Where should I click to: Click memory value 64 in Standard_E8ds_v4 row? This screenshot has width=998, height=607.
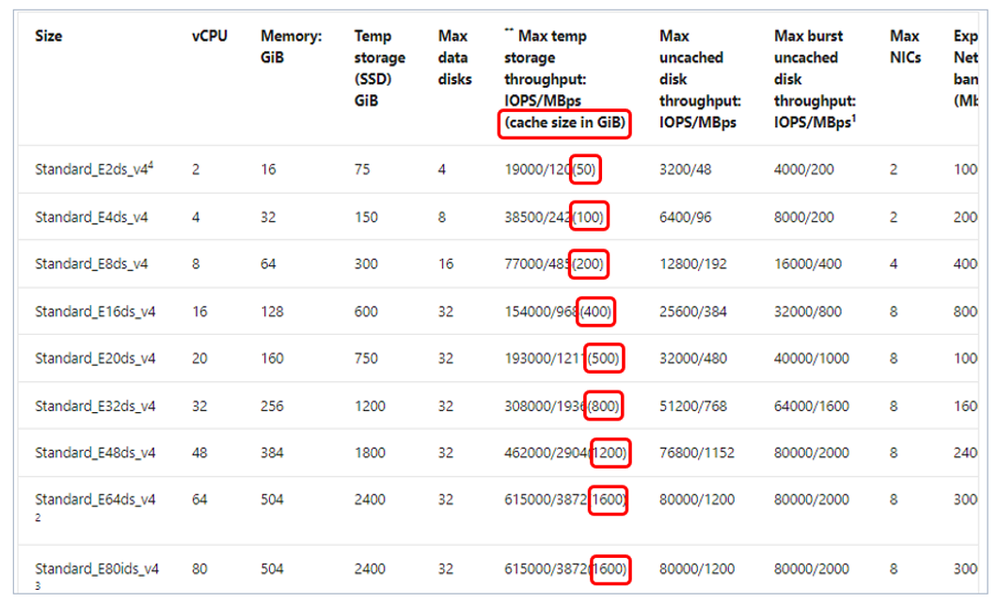pos(268,264)
